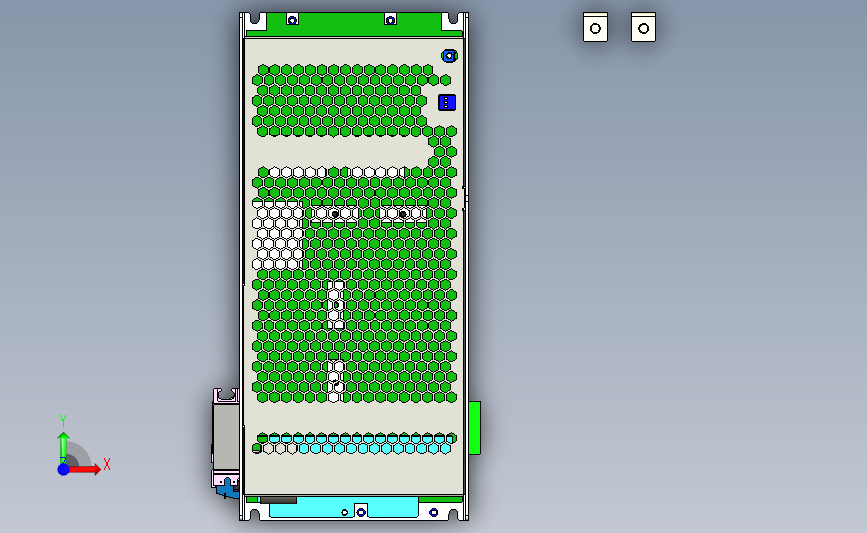Select the blue square connector with three dots

click(447, 102)
